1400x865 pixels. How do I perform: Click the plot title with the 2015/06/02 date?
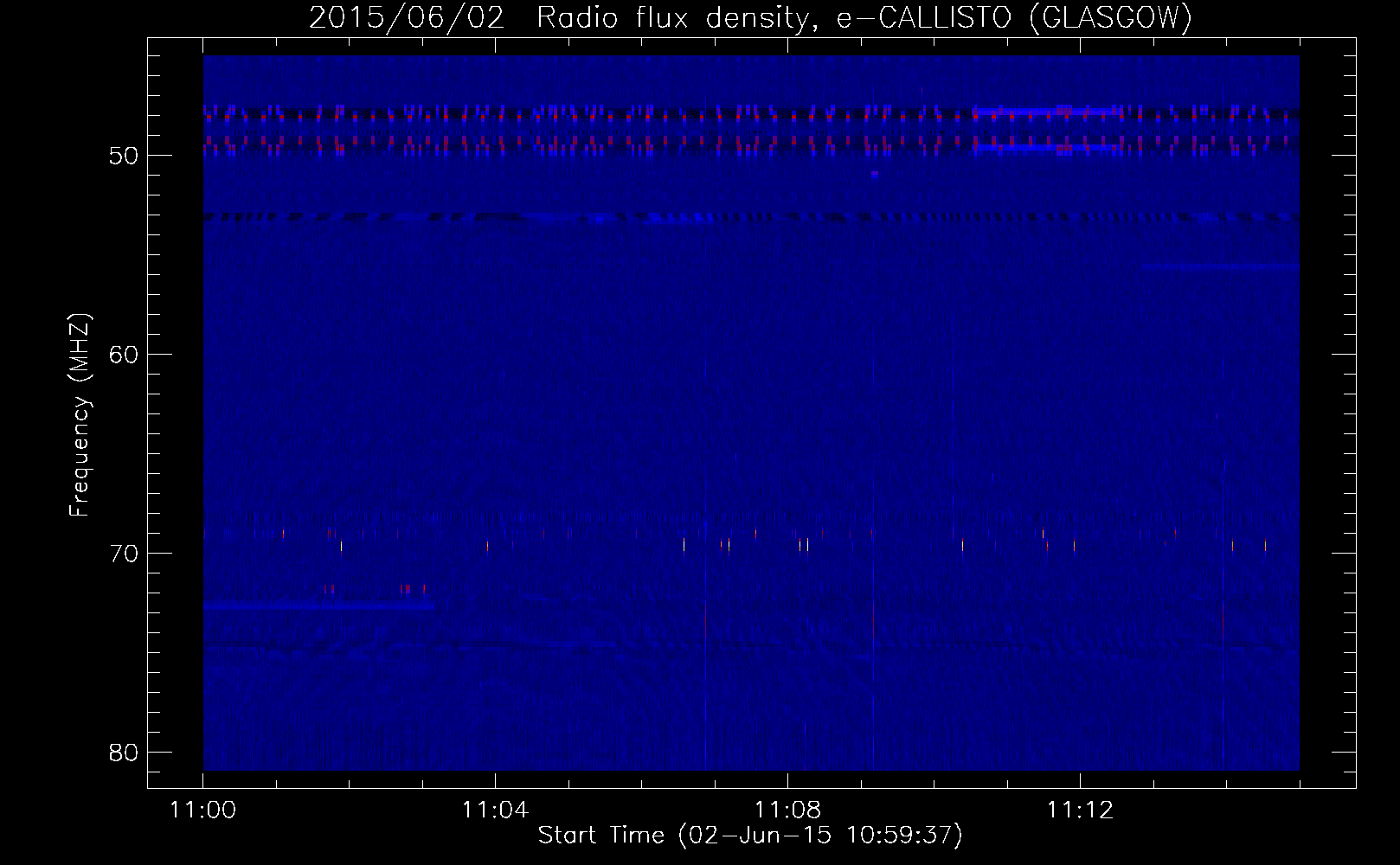(x=750, y=17)
